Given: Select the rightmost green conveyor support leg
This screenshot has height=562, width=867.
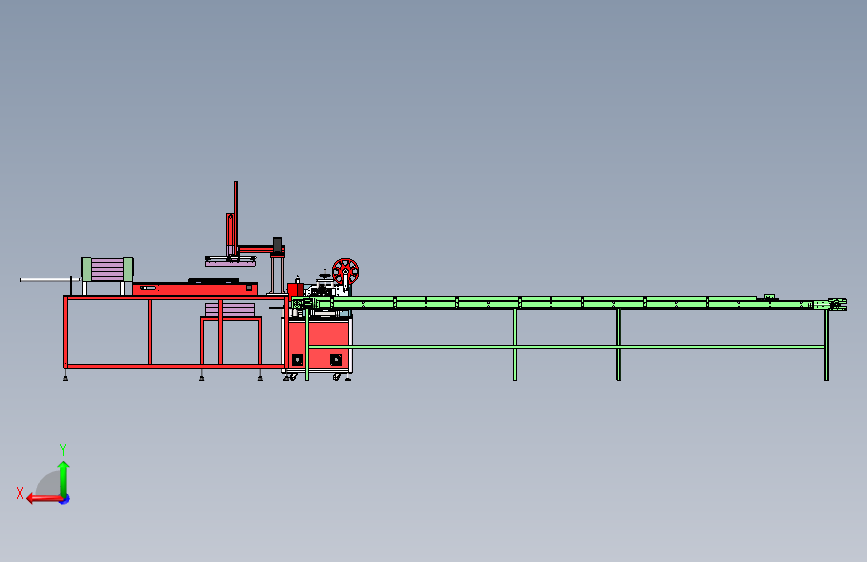Looking at the screenshot, I should (x=826, y=345).
